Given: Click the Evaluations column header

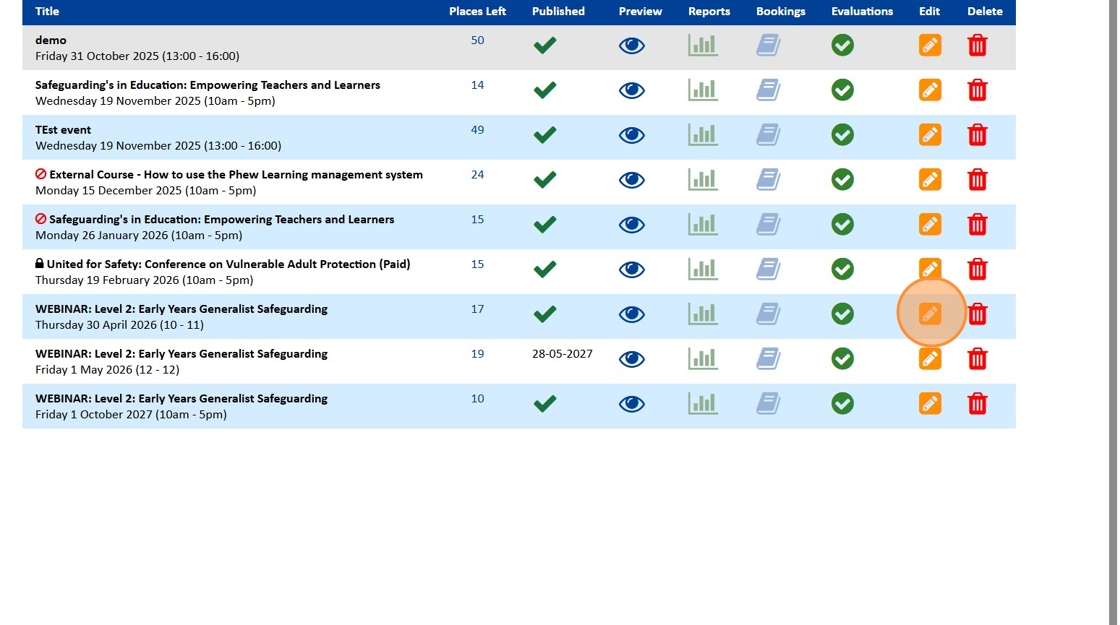Looking at the screenshot, I should click(x=862, y=11).
